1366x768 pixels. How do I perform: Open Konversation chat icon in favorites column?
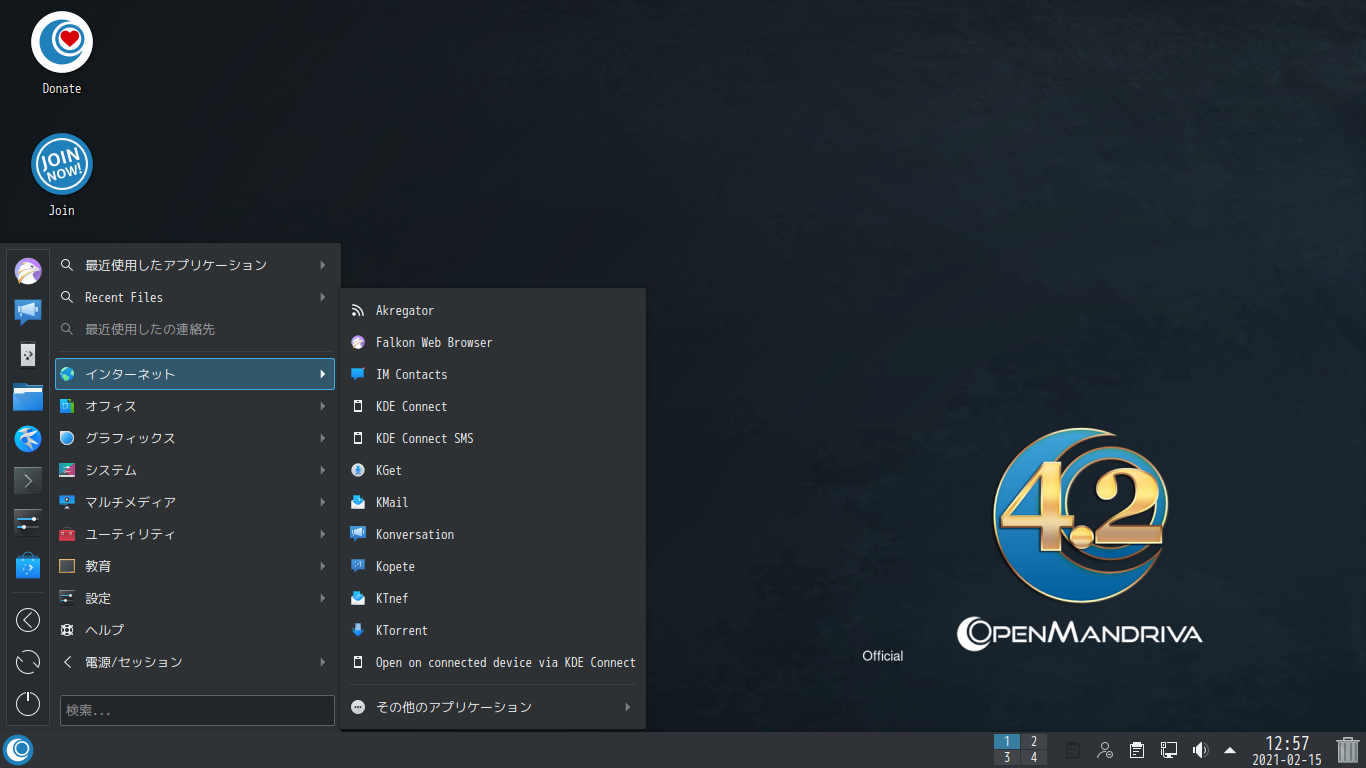[x=28, y=312]
